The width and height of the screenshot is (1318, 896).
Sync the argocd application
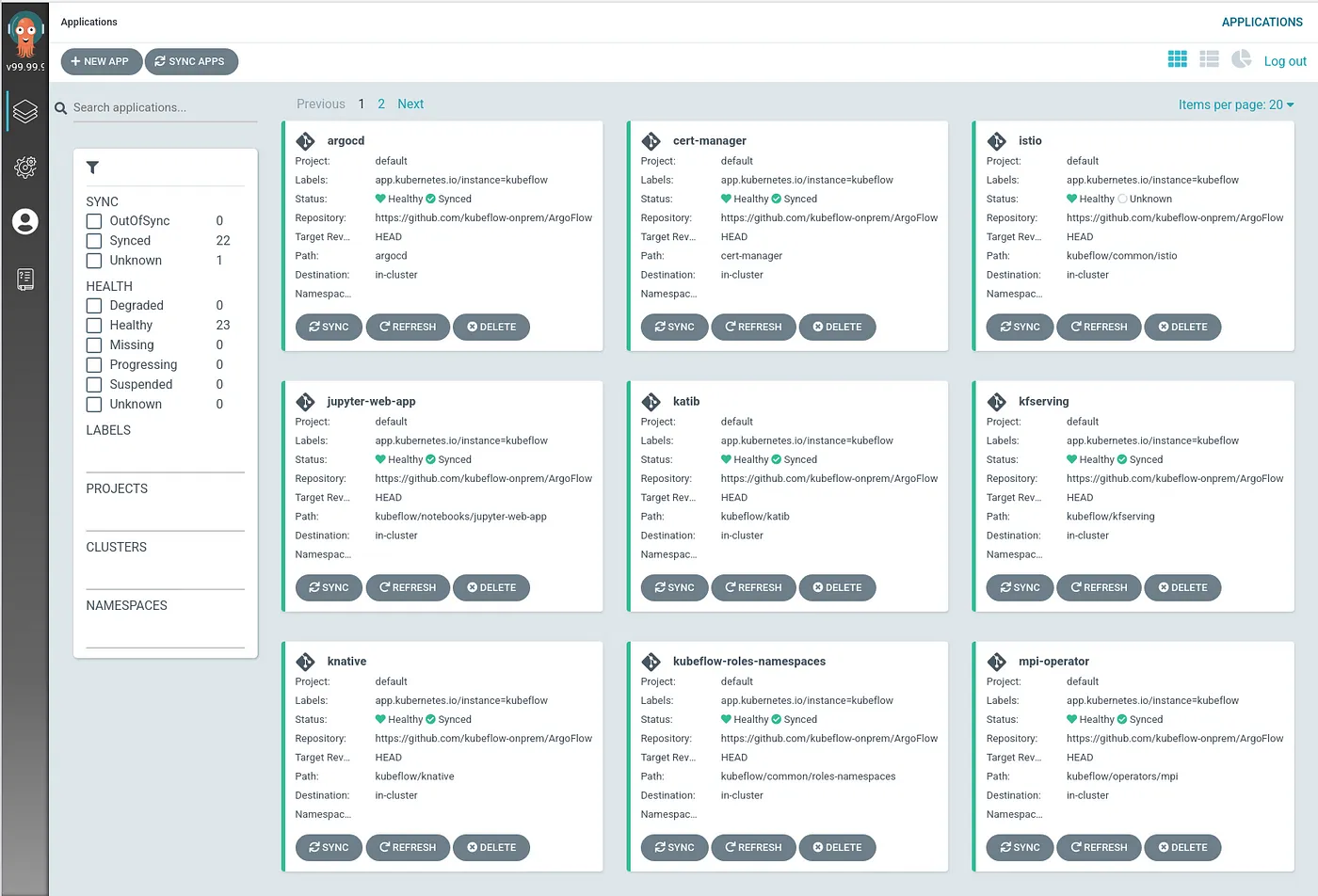(329, 327)
